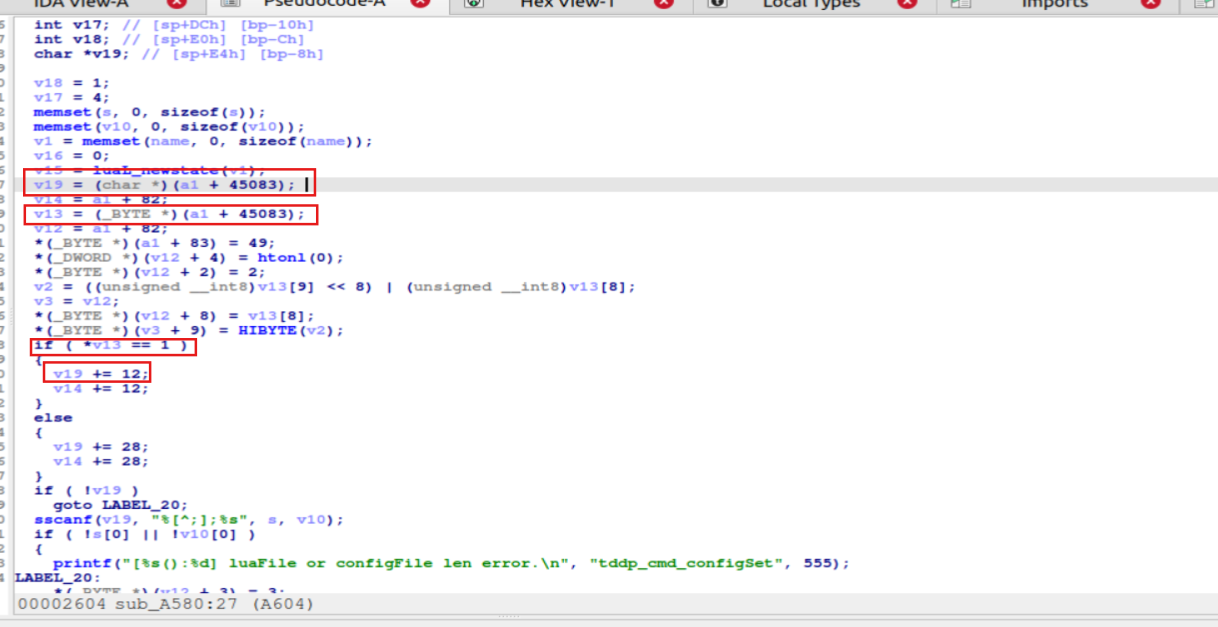
Task: Click the Pseudocode-A tab icon
Action: (x=229, y=4)
